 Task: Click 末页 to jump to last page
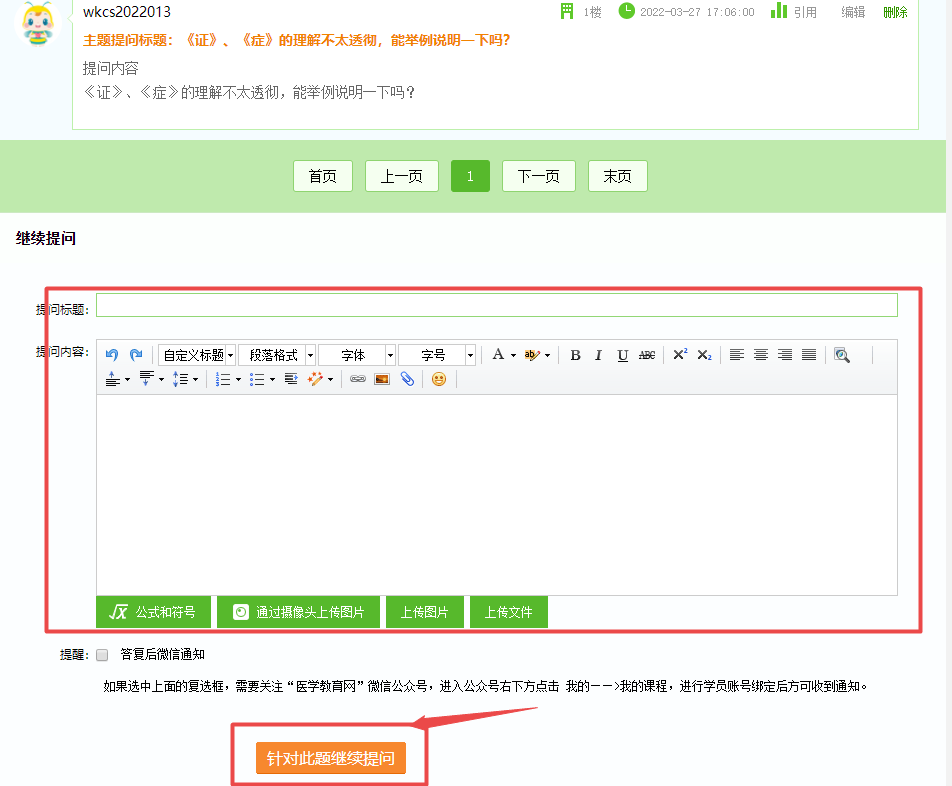[x=617, y=175]
